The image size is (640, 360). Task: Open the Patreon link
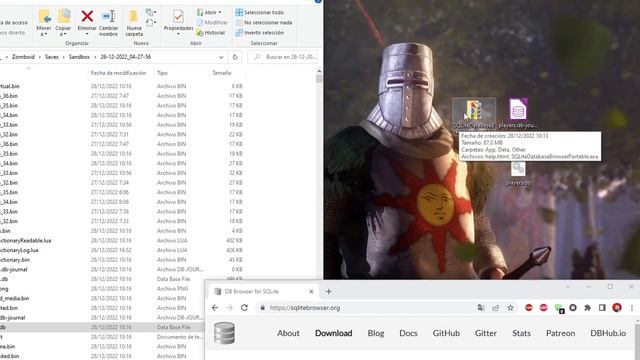click(x=560, y=333)
